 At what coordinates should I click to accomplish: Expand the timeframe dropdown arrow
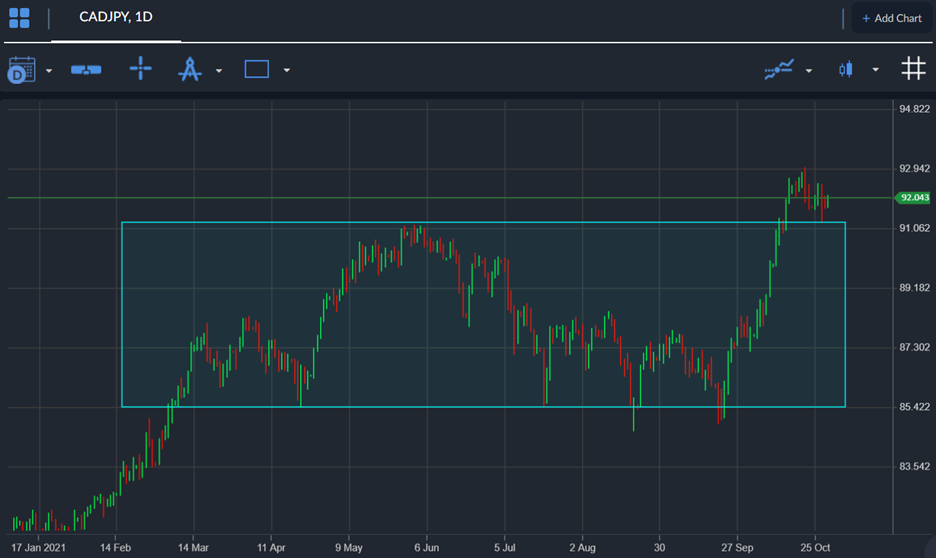click(49, 70)
